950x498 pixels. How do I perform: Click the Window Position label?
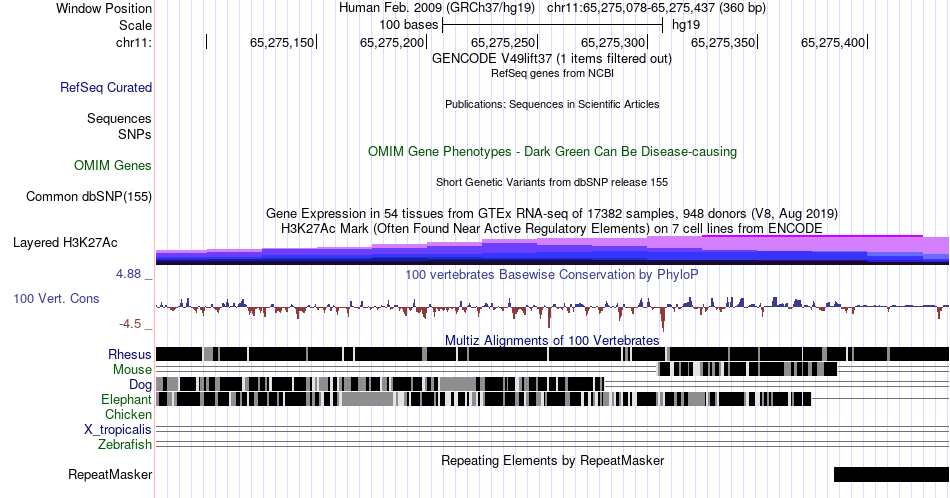coord(104,8)
